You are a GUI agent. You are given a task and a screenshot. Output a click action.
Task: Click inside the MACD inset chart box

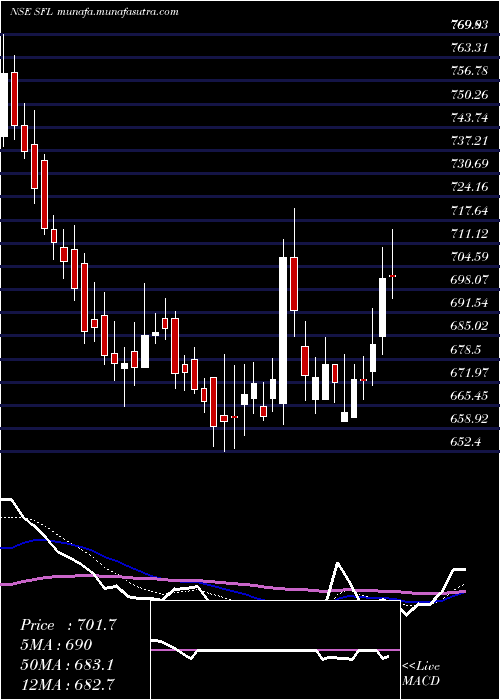point(275,650)
